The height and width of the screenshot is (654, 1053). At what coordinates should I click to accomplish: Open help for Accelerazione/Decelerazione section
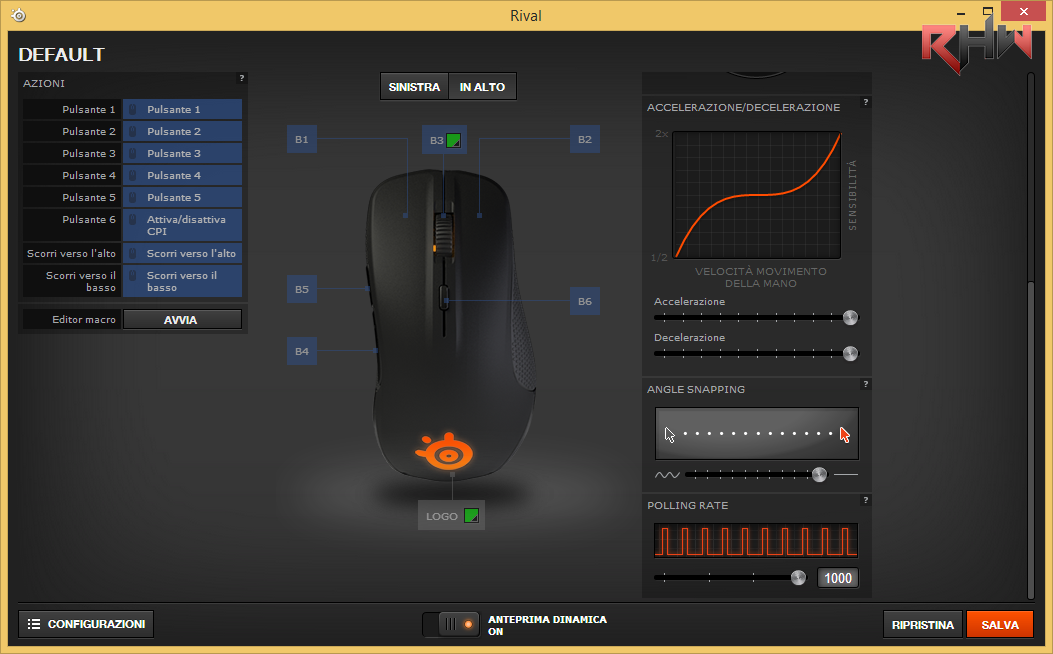click(x=866, y=103)
